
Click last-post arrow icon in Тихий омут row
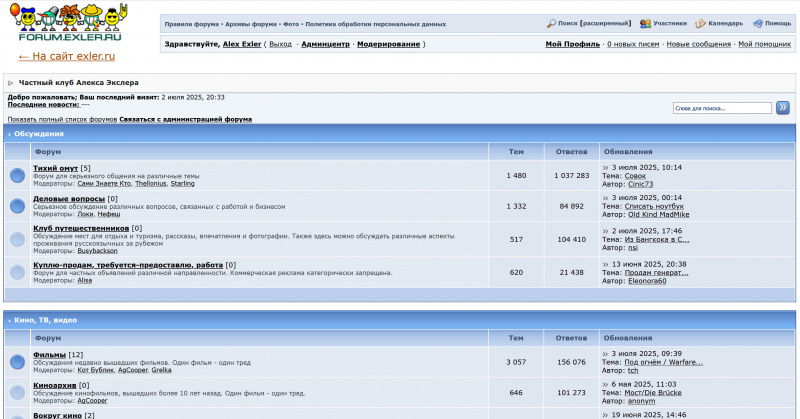(x=606, y=168)
